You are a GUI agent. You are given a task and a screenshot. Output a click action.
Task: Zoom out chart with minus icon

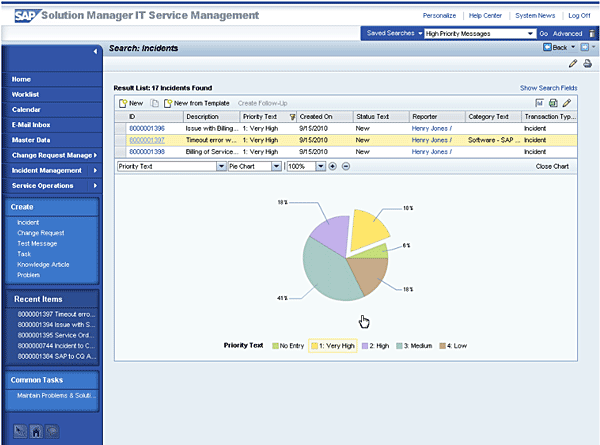[x=346, y=166]
